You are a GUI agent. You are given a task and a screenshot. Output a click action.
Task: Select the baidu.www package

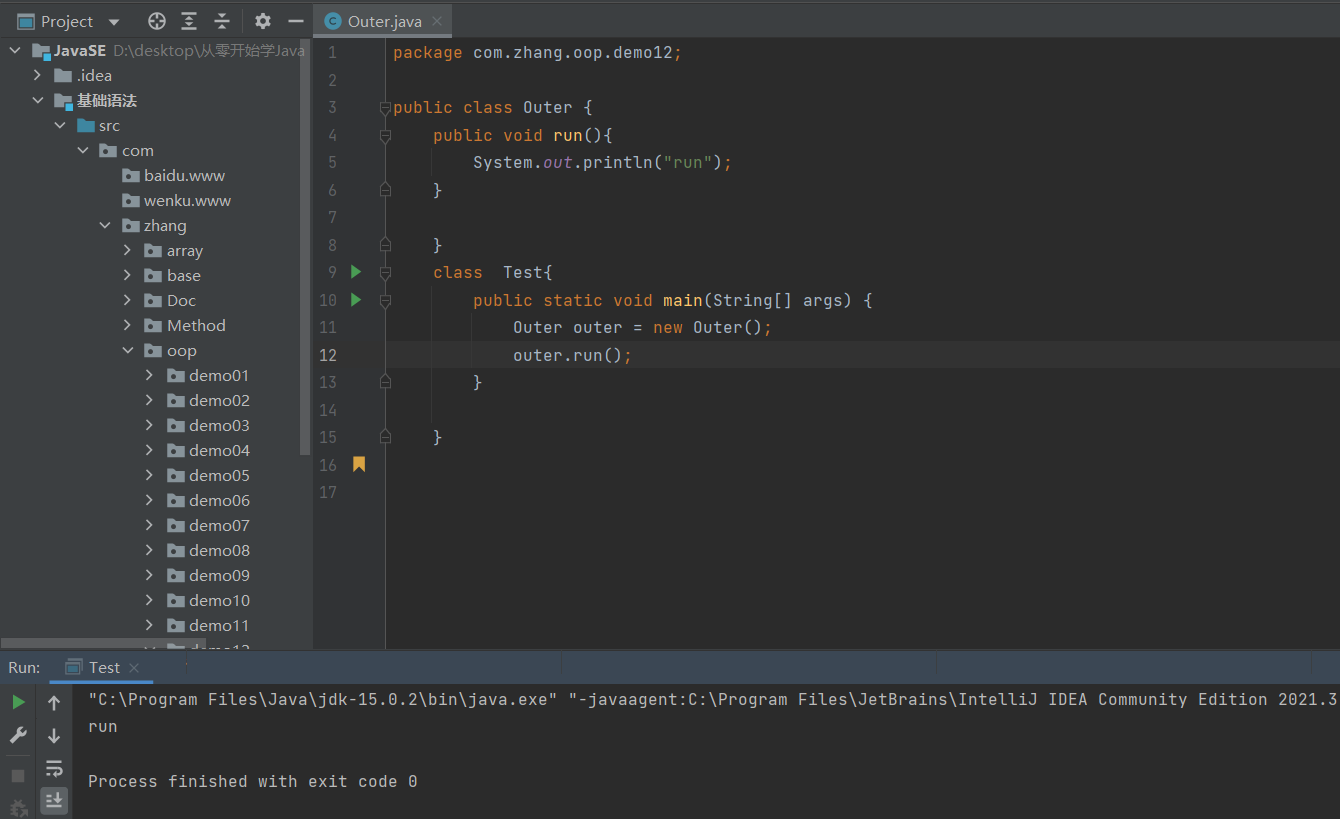[184, 175]
